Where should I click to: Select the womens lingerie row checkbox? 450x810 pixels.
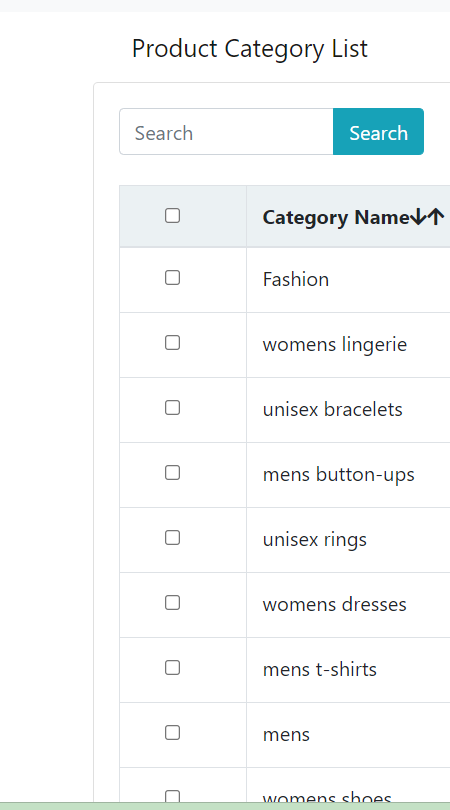(173, 343)
